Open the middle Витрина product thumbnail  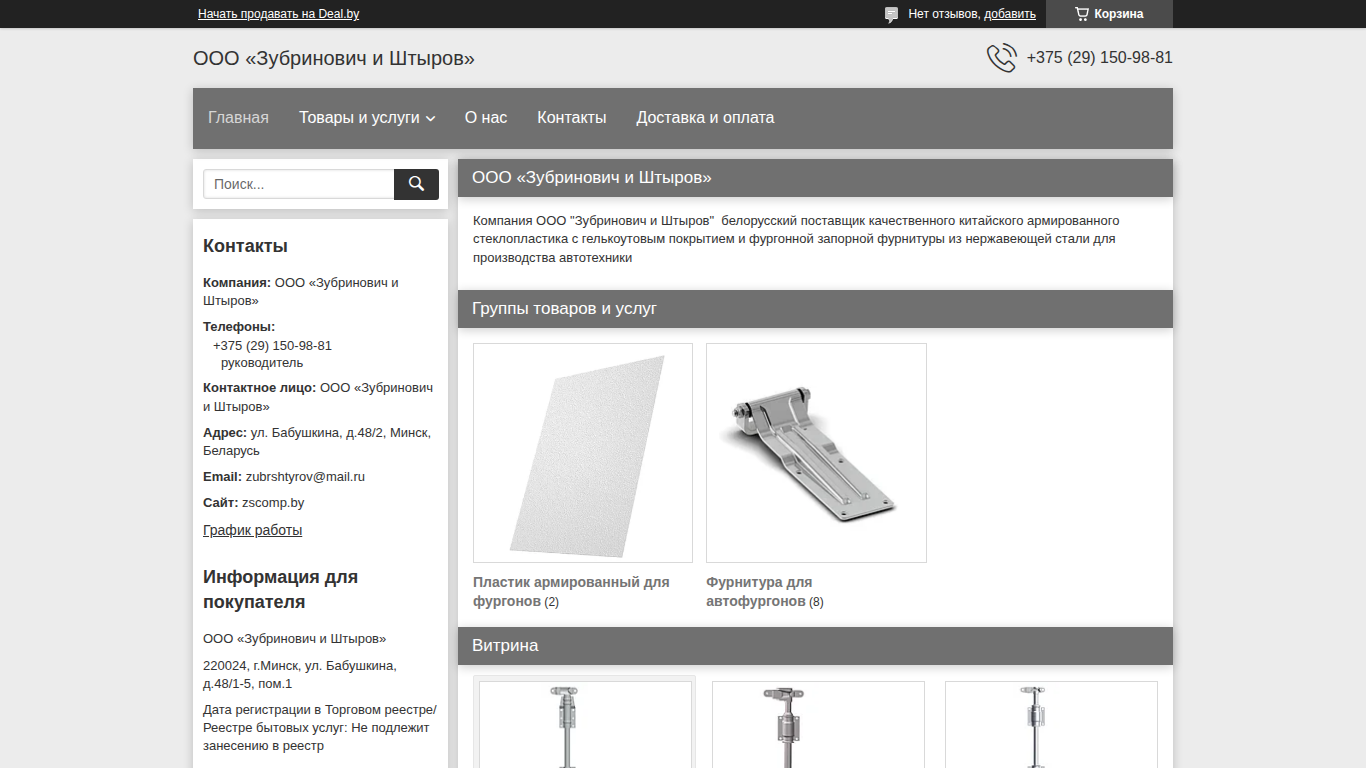pyautogui.click(x=818, y=724)
